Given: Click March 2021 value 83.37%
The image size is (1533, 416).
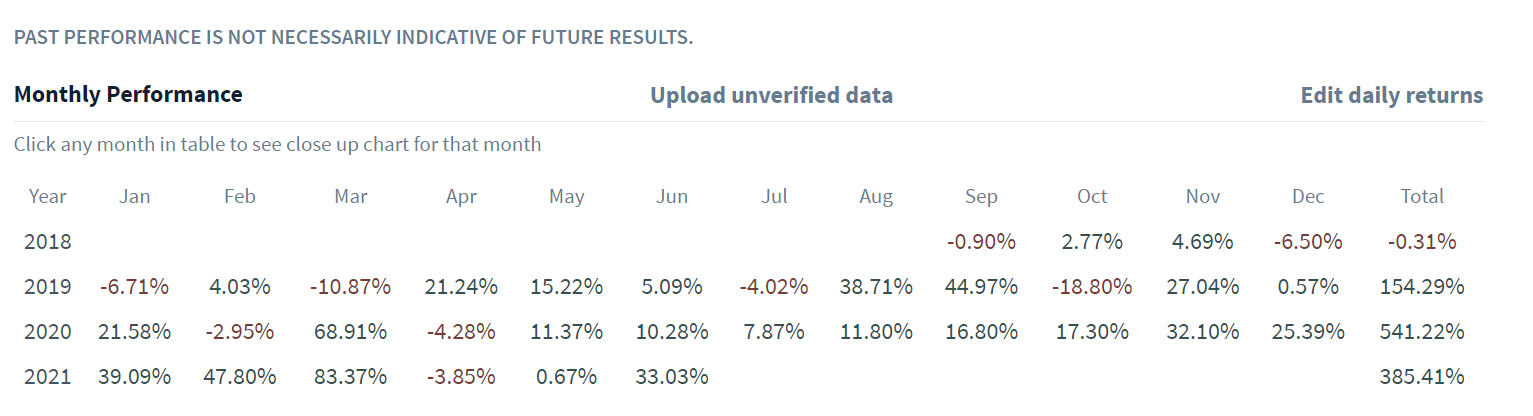Looking at the screenshot, I should point(351,377).
